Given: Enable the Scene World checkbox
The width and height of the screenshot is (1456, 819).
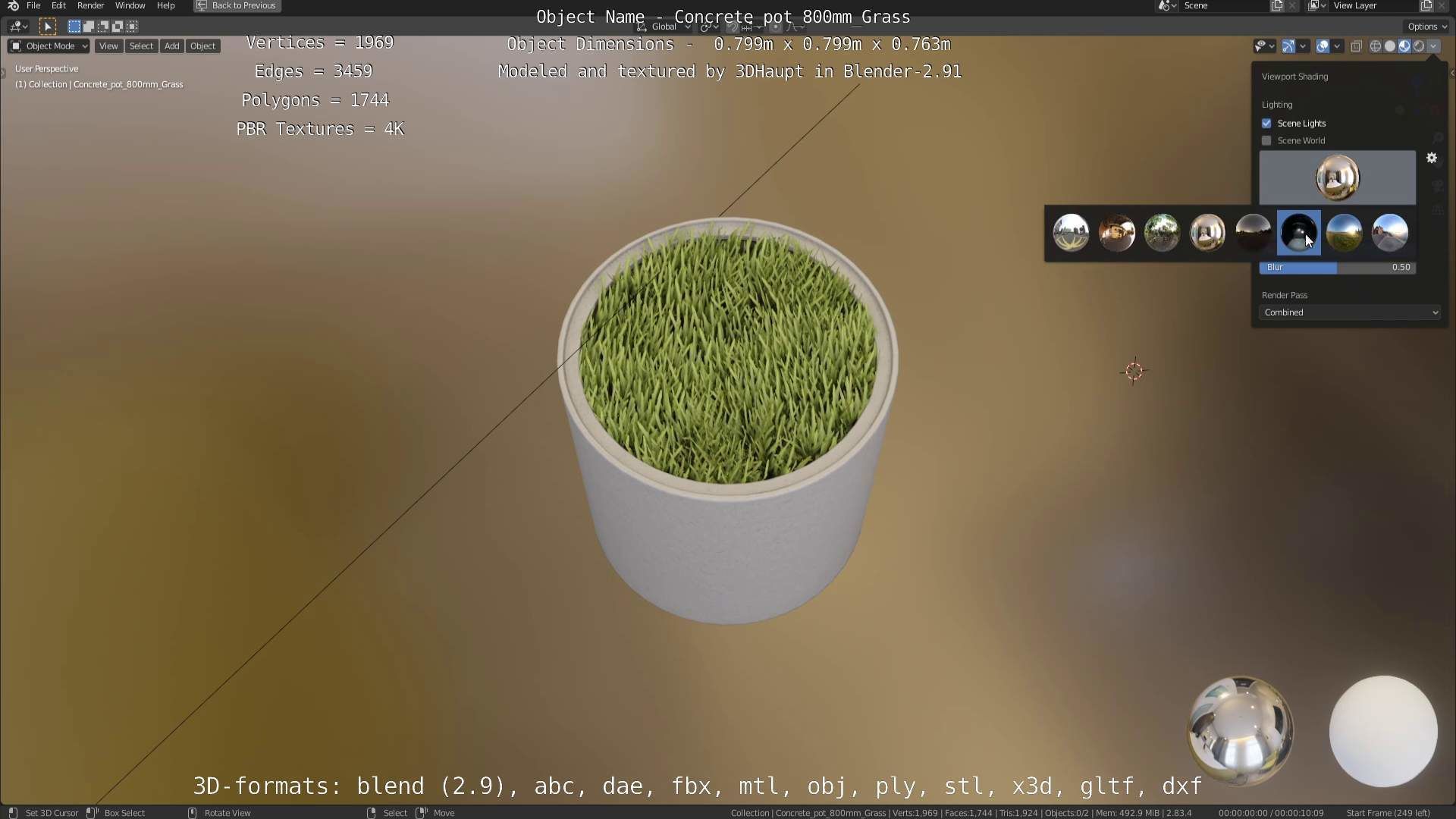Looking at the screenshot, I should [1266, 140].
